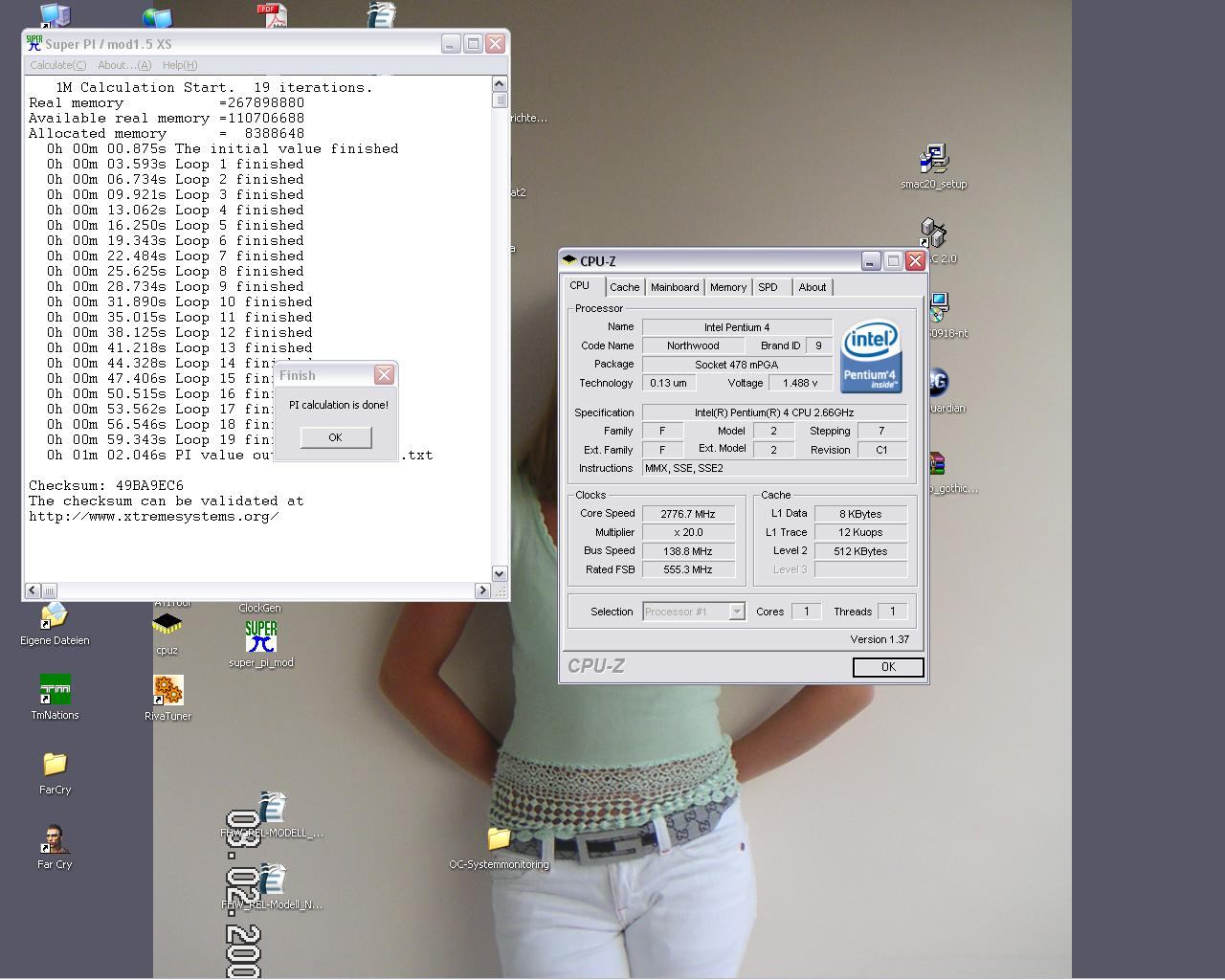The width and height of the screenshot is (1225, 980).
Task: Open the Calculate menu in Super PI
Action: click(57, 65)
